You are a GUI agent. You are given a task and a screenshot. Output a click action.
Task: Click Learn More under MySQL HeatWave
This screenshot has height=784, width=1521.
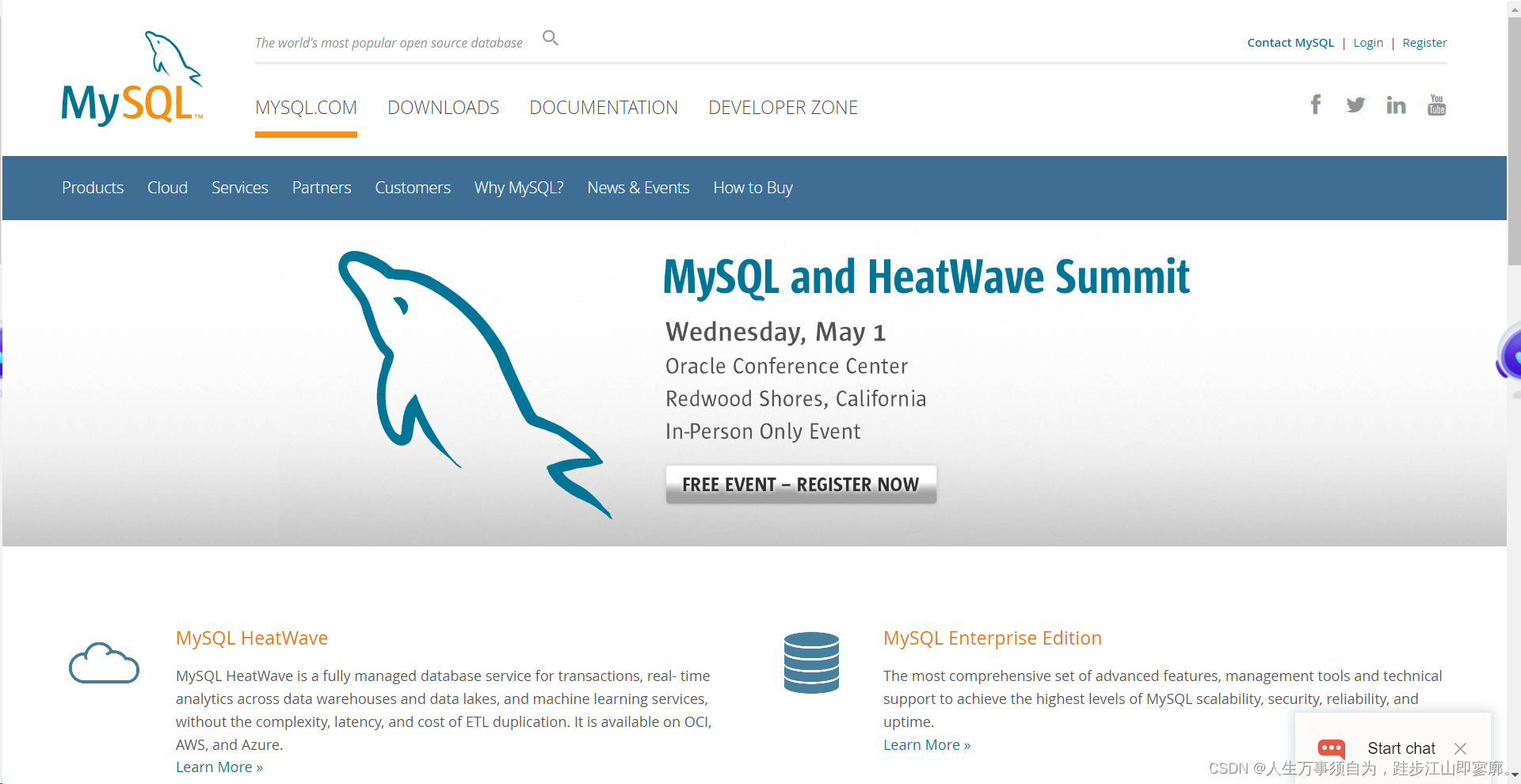[x=219, y=767]
